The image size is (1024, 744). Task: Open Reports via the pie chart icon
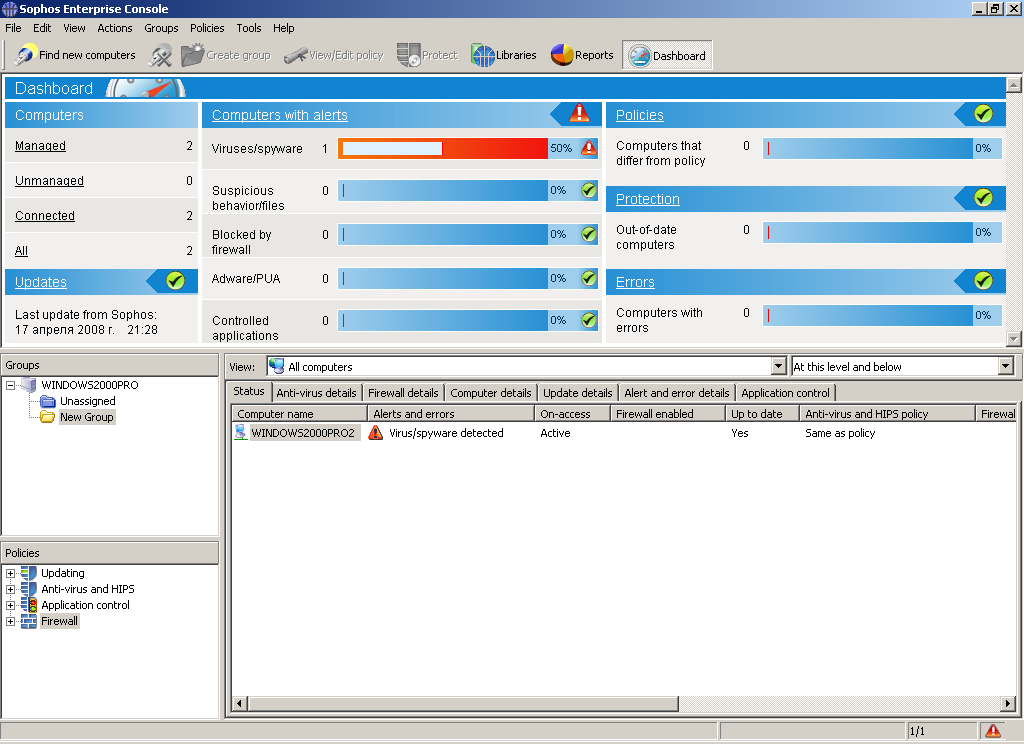tap(562, 56)
